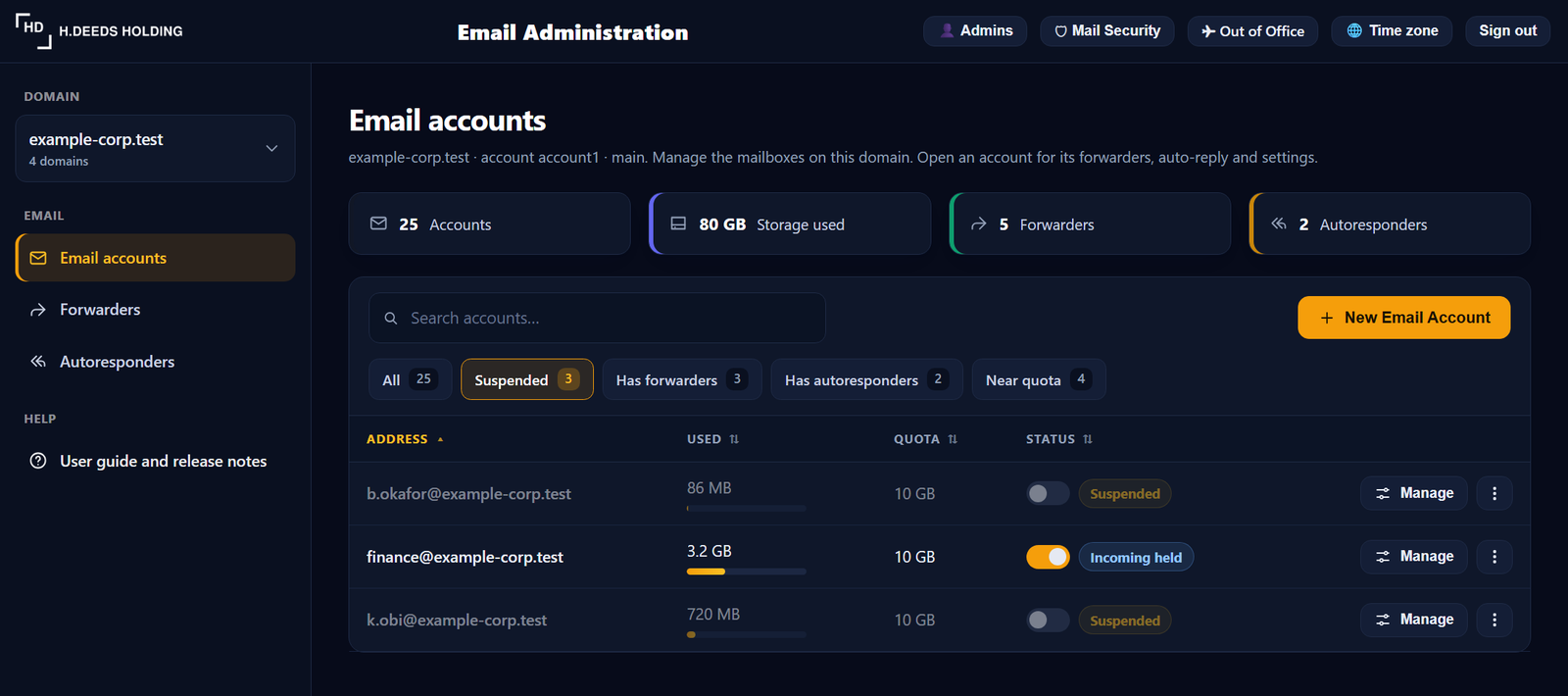1568x696 pixels.
Task: Expand the example-corp.test domain selector
Action: click(155, 148)
